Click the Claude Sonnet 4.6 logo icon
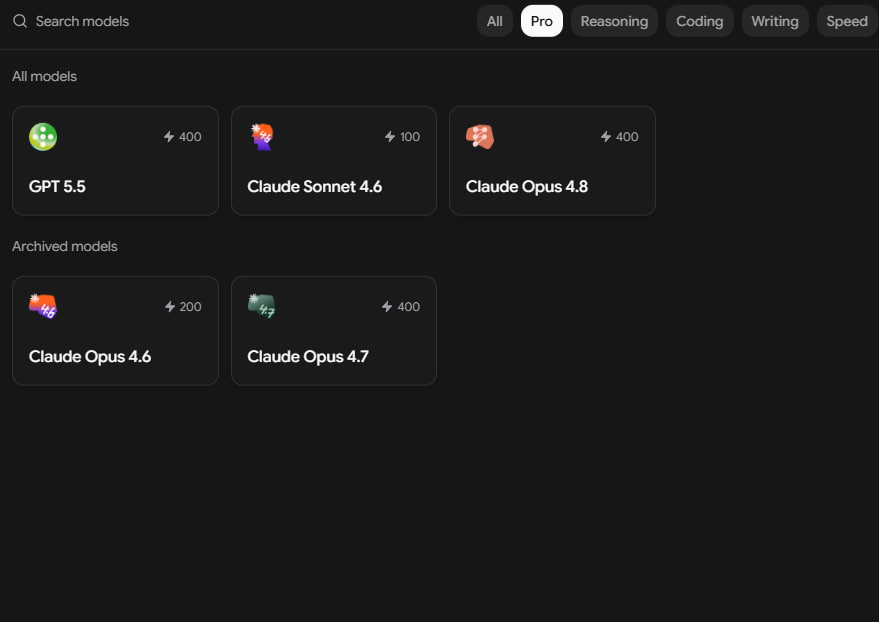The image size is (879, 622). click(261, 137)
